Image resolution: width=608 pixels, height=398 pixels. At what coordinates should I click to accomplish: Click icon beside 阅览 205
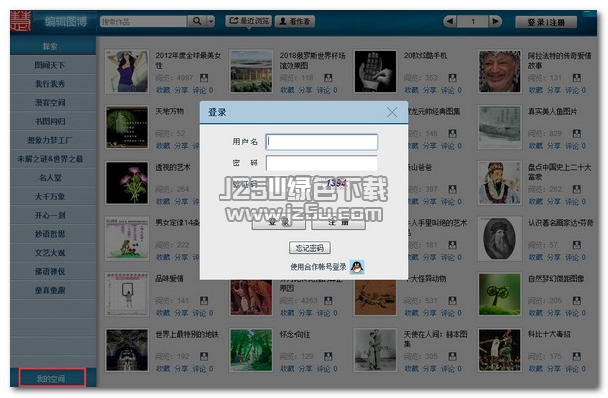[x=577, y=301]
